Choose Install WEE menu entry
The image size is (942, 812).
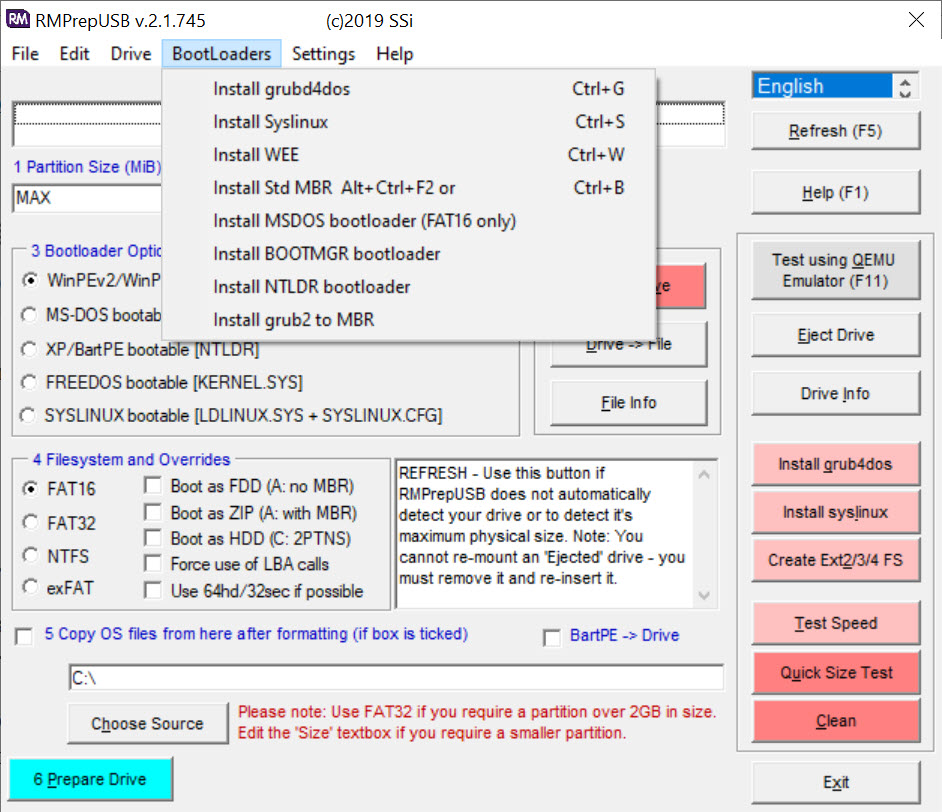click(409, 155)
